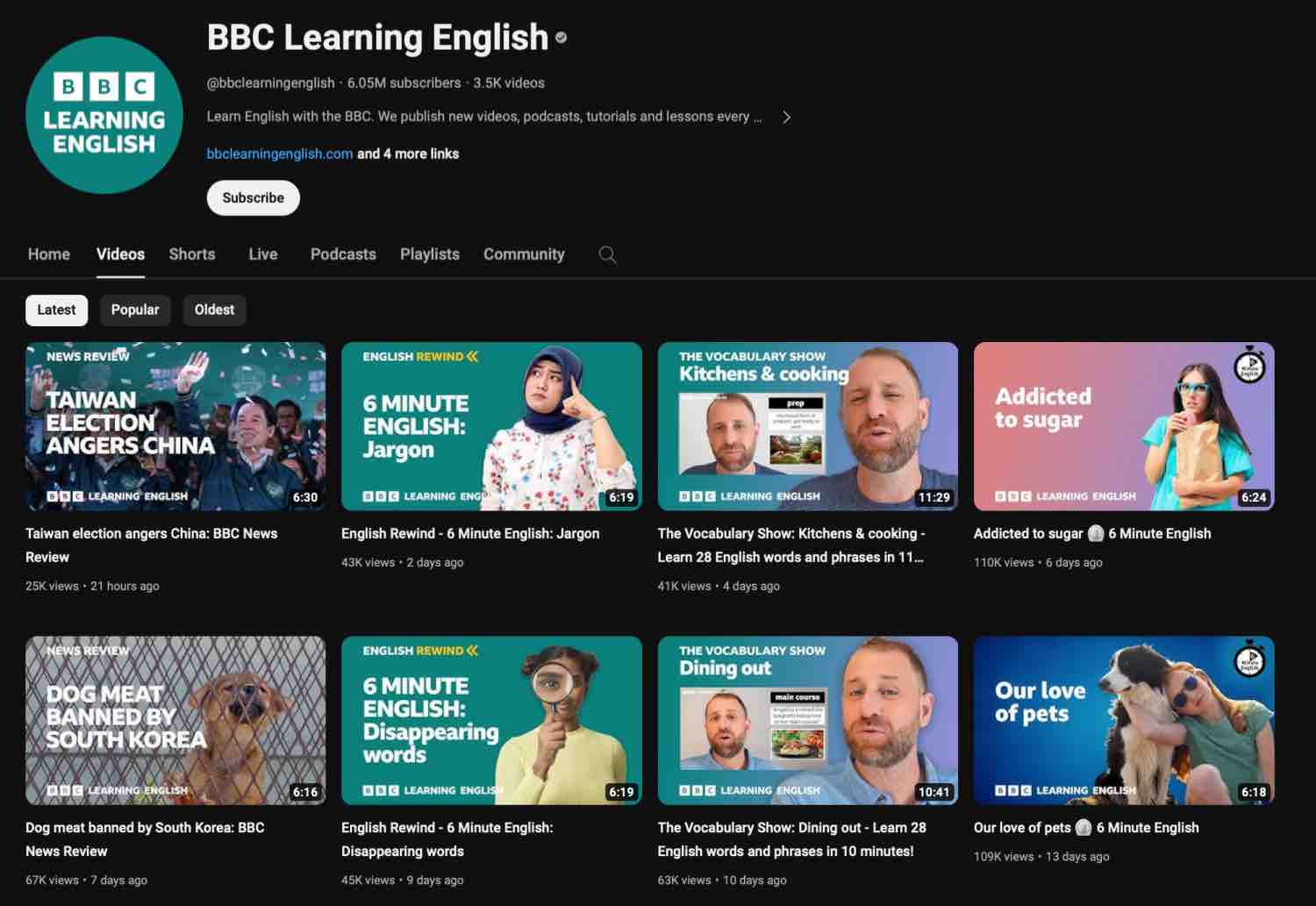Click title 'Our love of pets 6 Minute English'
Image resolution: width=1316 pixels, height=906 pixels.
(1086, 827)
